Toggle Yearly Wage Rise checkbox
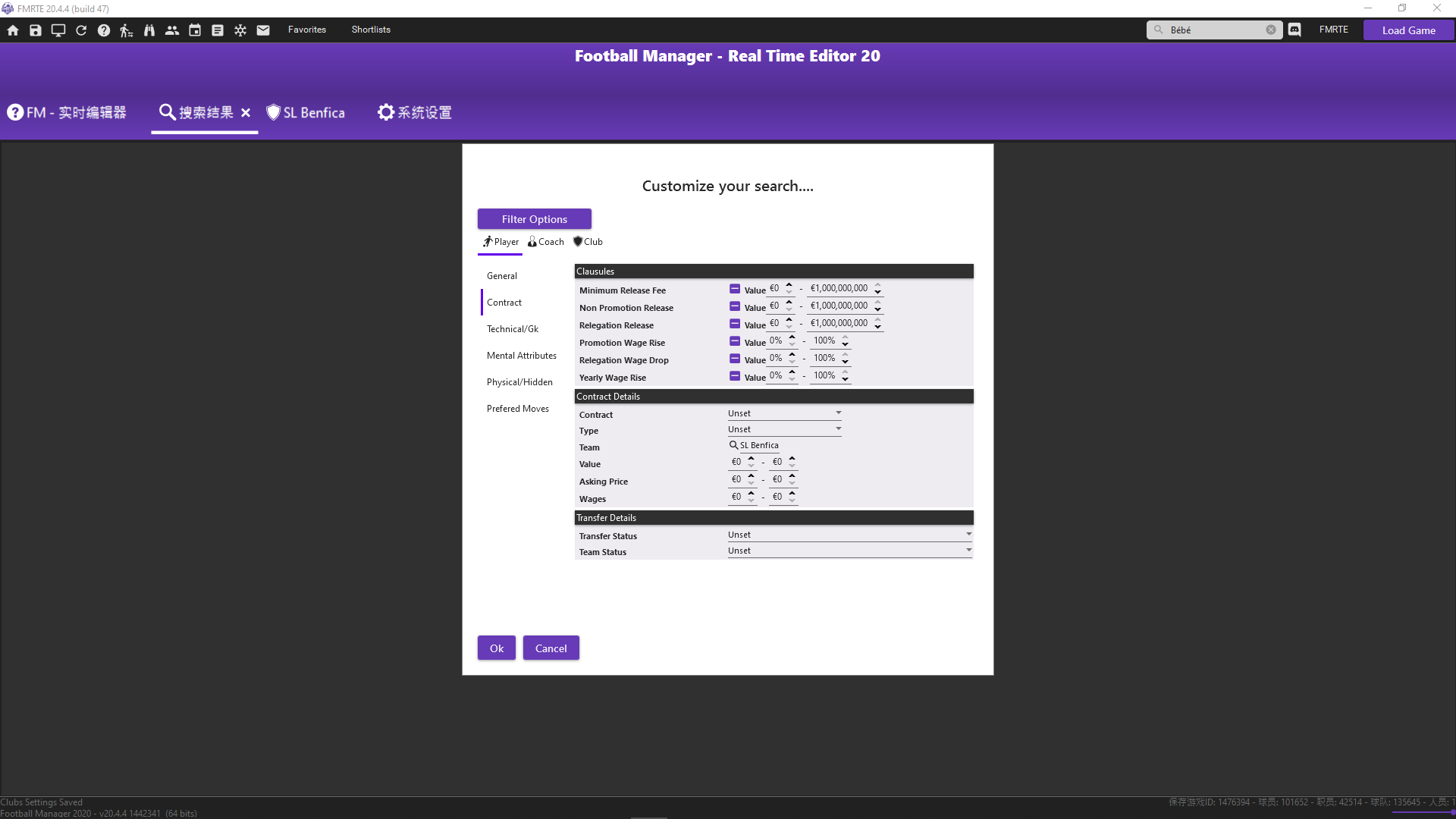This screenshot has height=819, width=1456. coord(735,376)
